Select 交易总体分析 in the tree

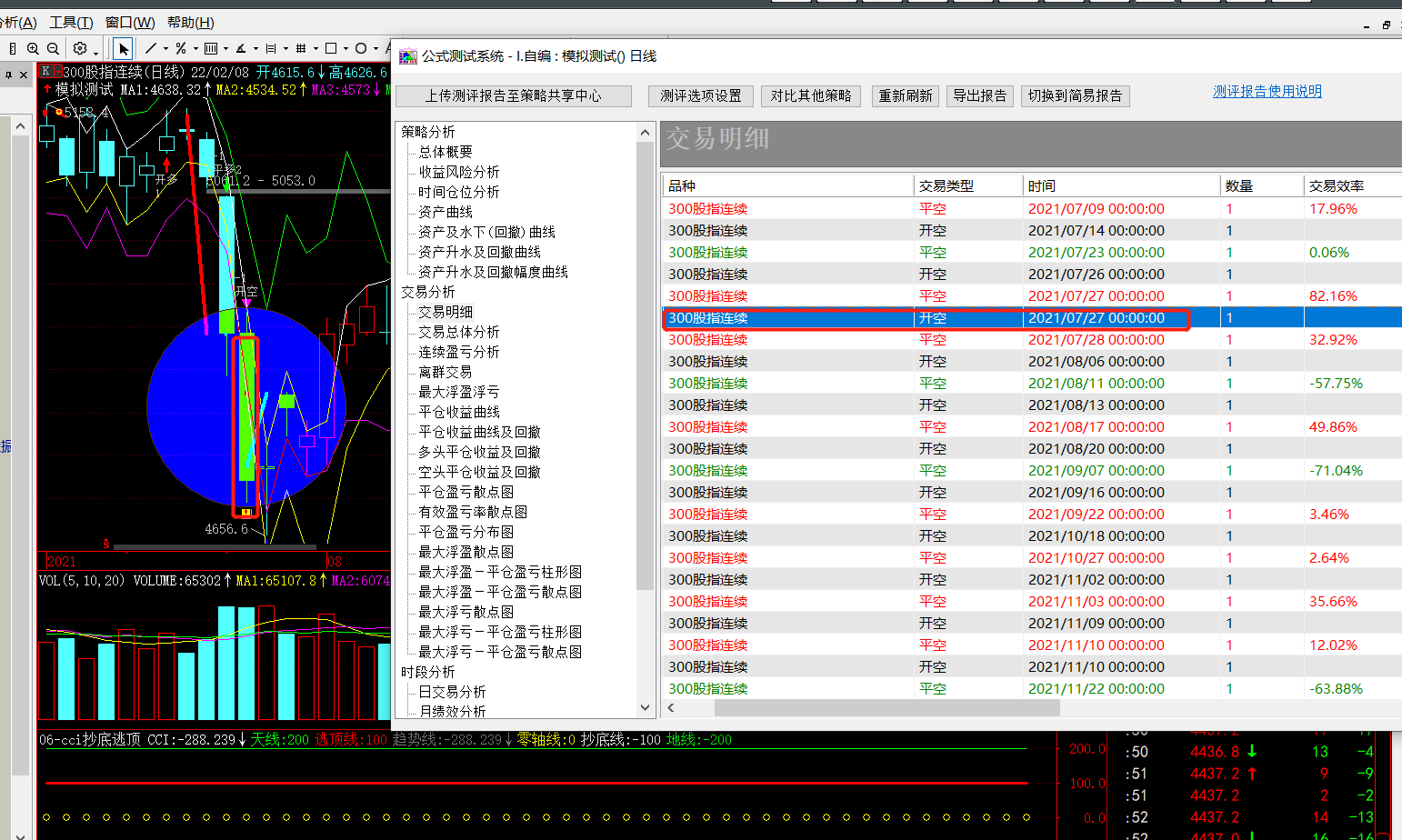tap(459, 332)
